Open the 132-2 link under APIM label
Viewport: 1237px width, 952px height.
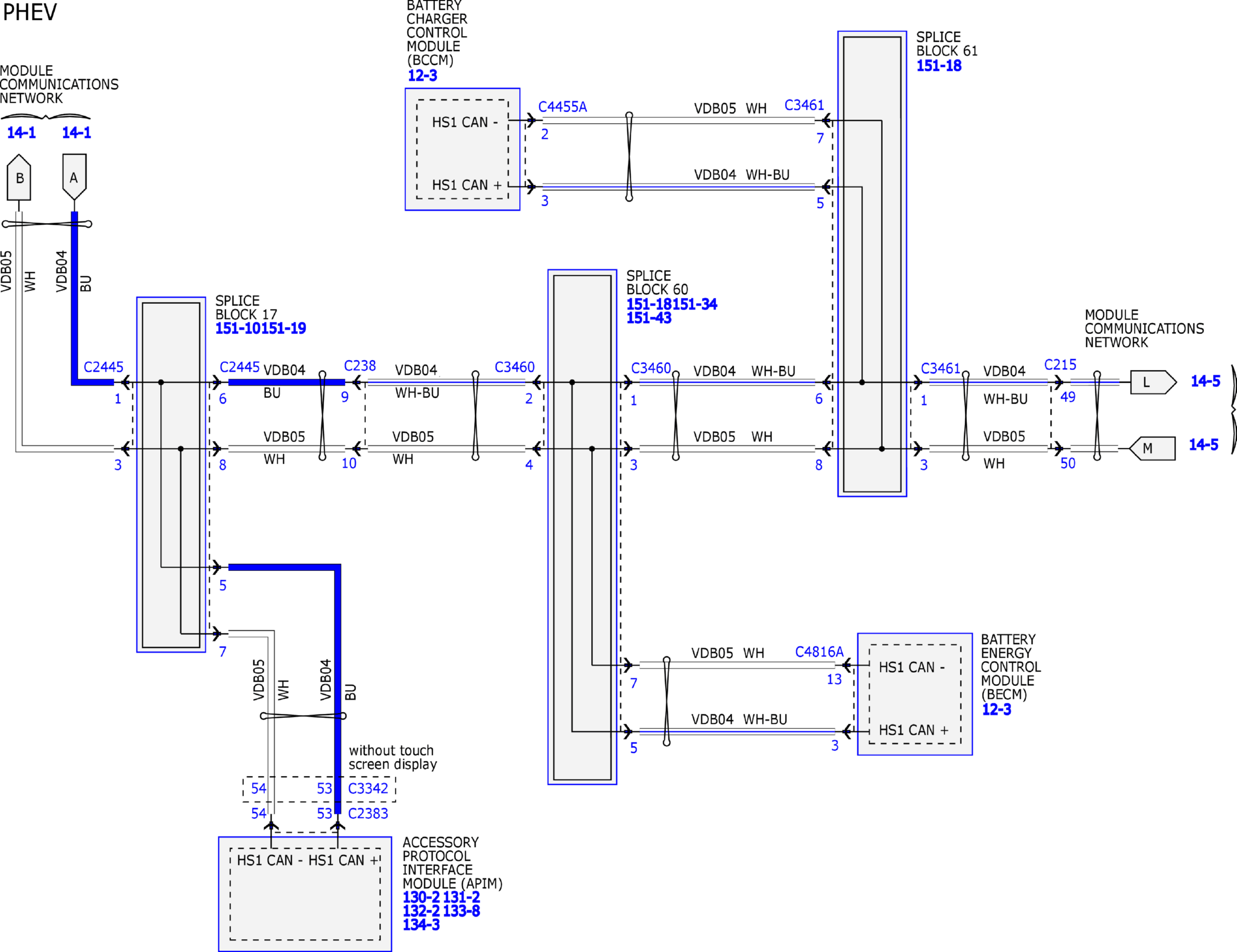[422, 911]
